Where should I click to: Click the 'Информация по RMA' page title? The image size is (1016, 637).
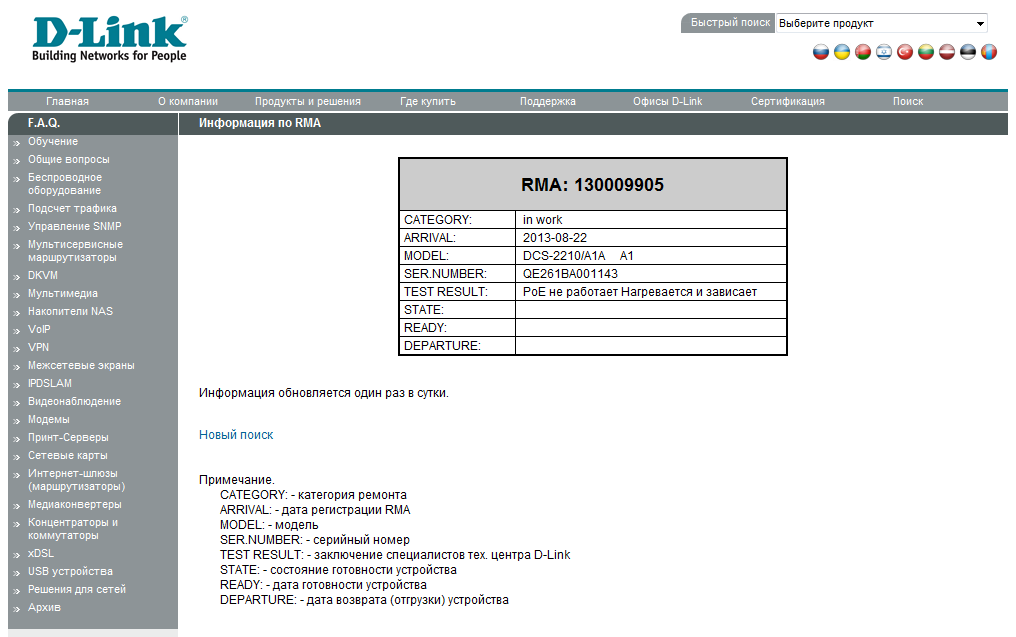pyautogui.click(x=260, y=123)
